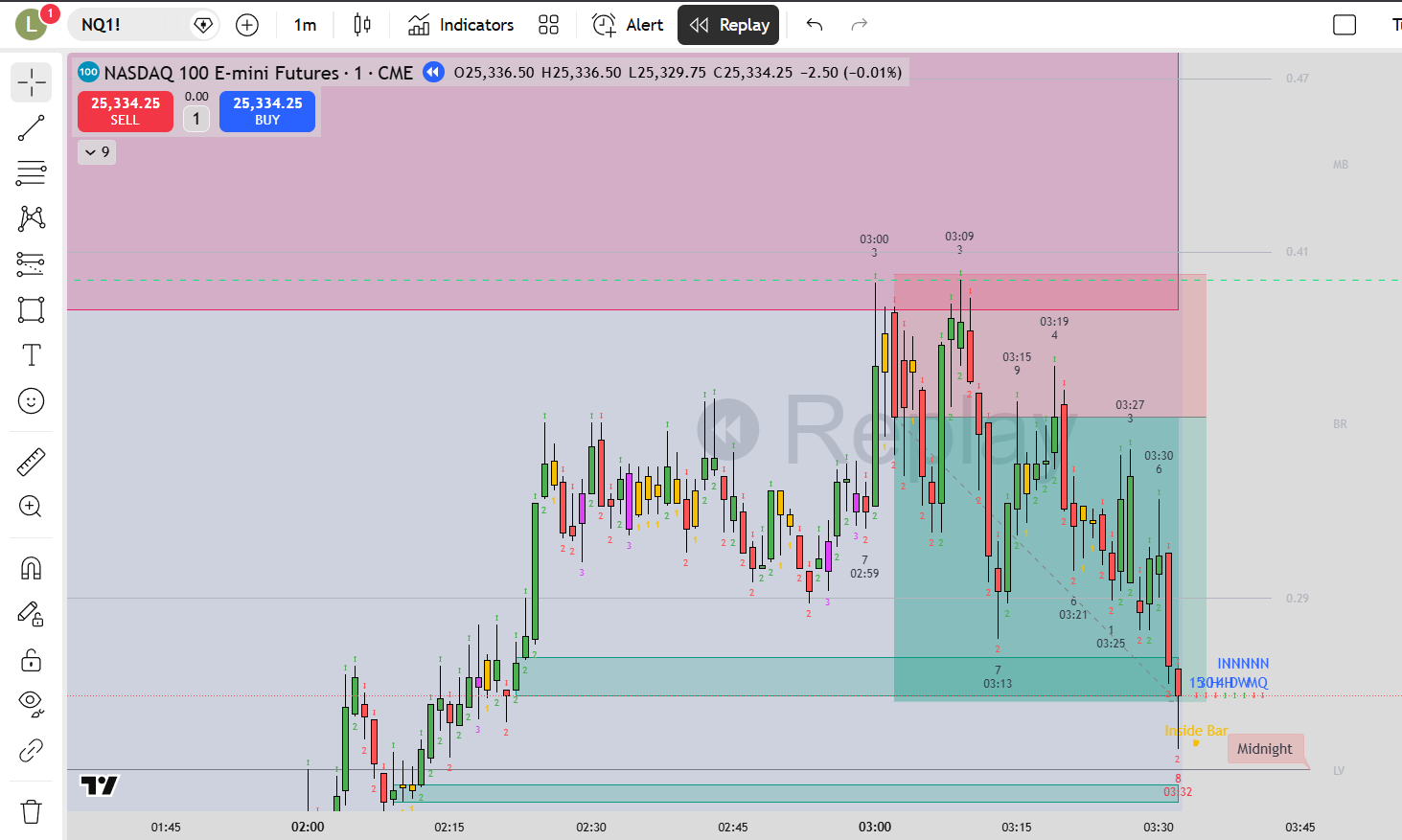Click the link drawings icon
This screenshot has width=1402, height=840.
coord(32,750)
